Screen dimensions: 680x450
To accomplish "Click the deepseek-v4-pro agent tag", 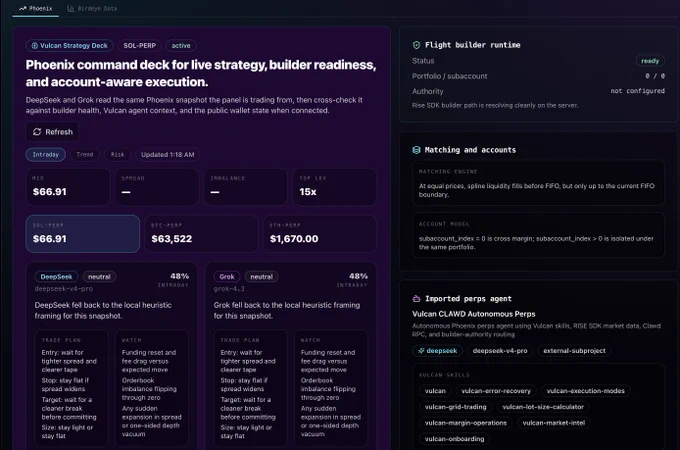I will tap(500, 351).
